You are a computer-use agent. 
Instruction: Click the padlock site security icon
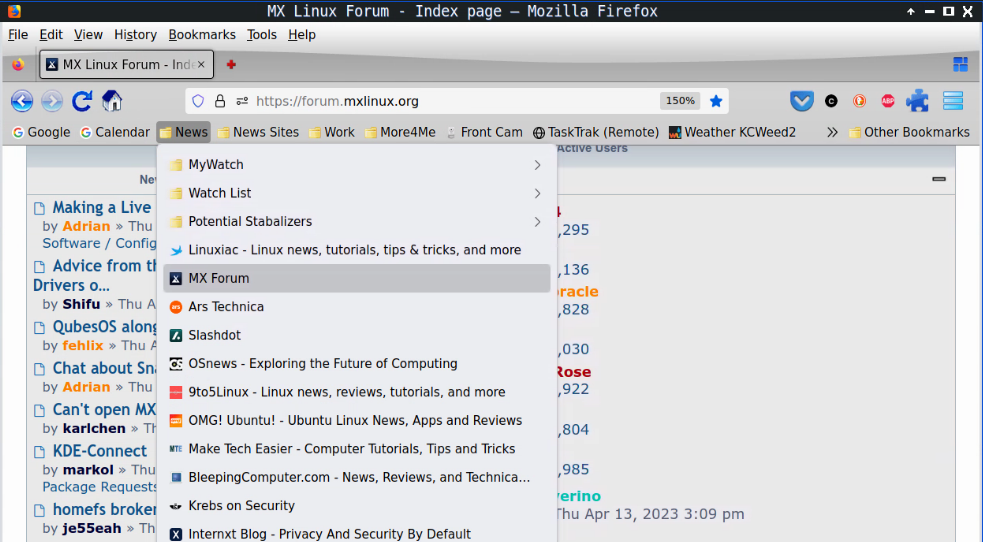(220, 101)
